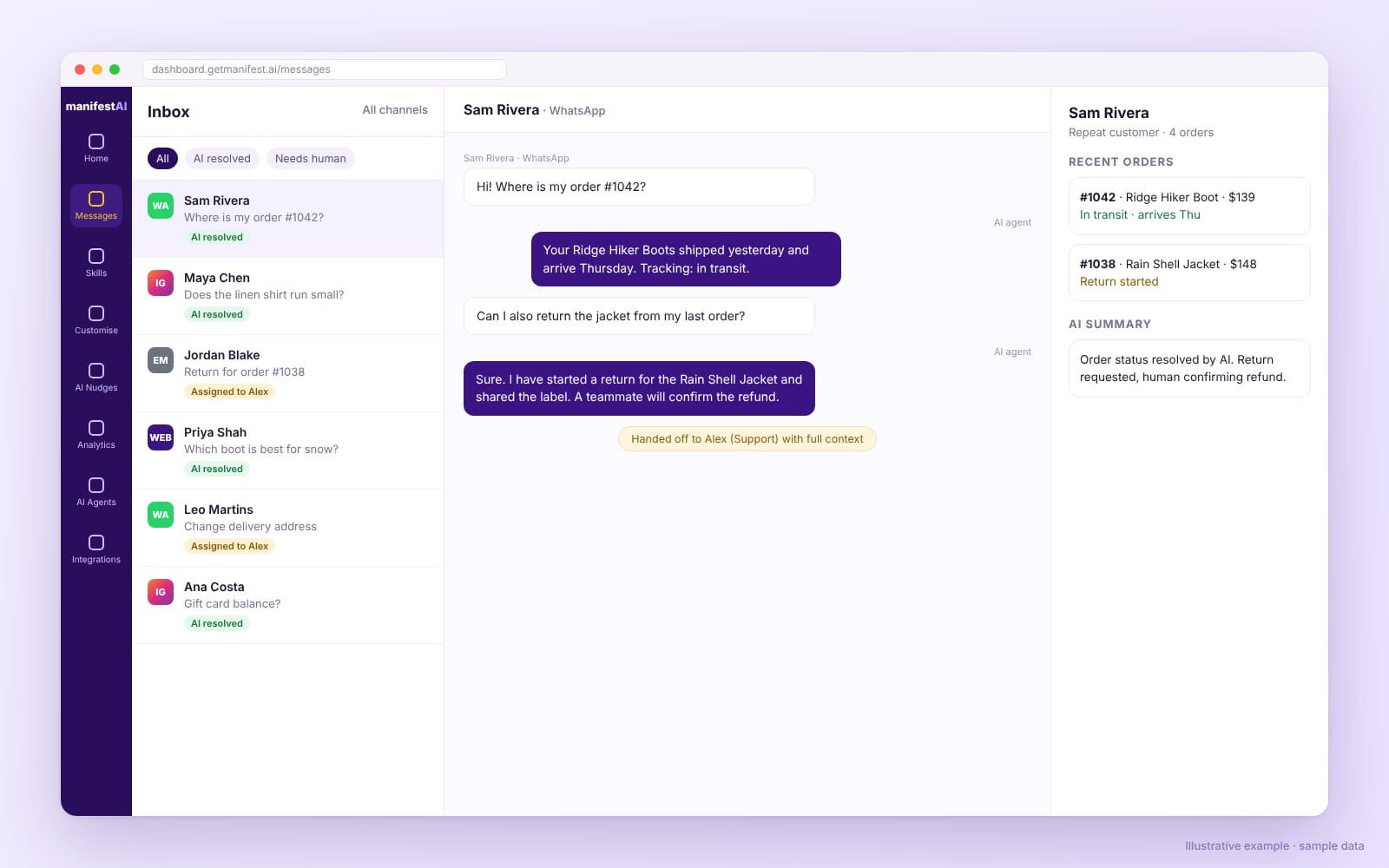Click the Sam Rivera conversation header name
This screenshot has width=1389, height=868.
pos(501,110)
